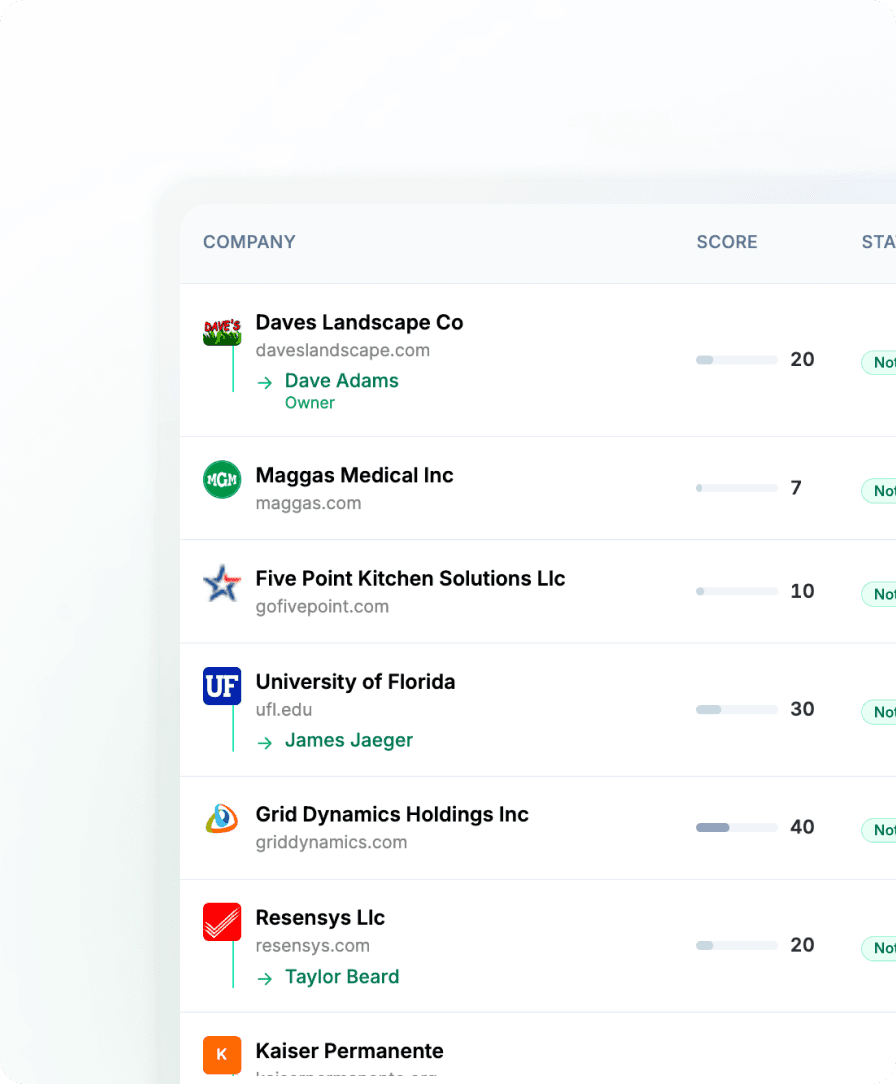Sort by the SCORE column header
Screen dimensions: 896x1084
click(x=727, y=242)
